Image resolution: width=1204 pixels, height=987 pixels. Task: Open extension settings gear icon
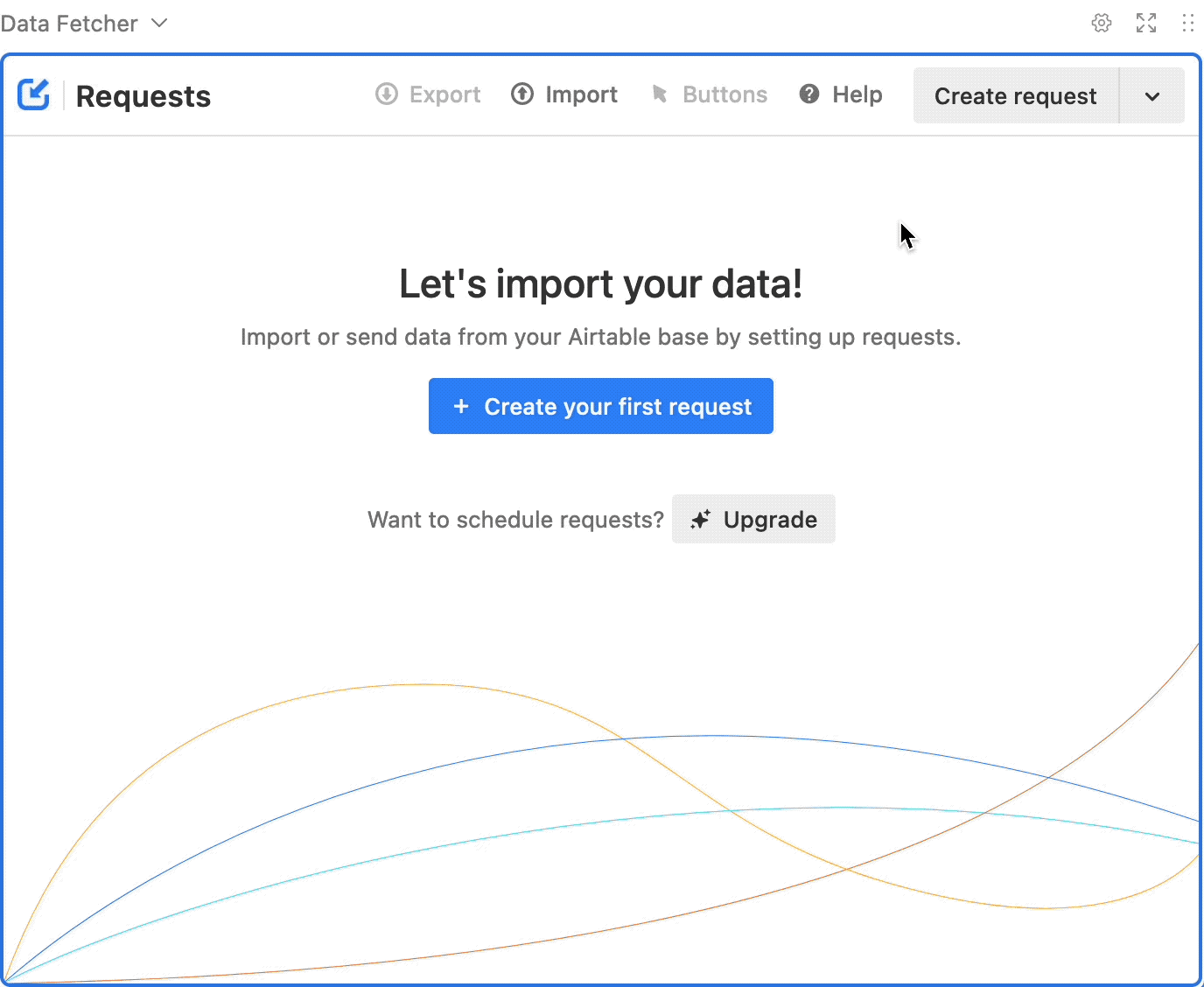pos(1102,23)
